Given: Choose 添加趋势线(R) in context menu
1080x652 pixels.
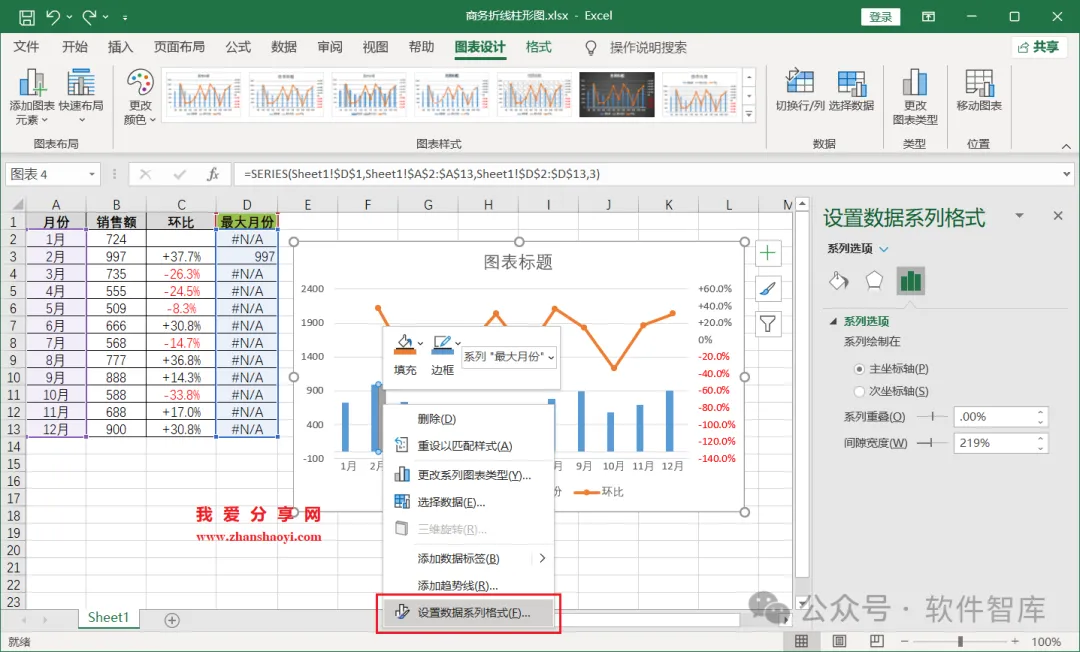Looking at the screenshot, I should [x=468, y=586].
